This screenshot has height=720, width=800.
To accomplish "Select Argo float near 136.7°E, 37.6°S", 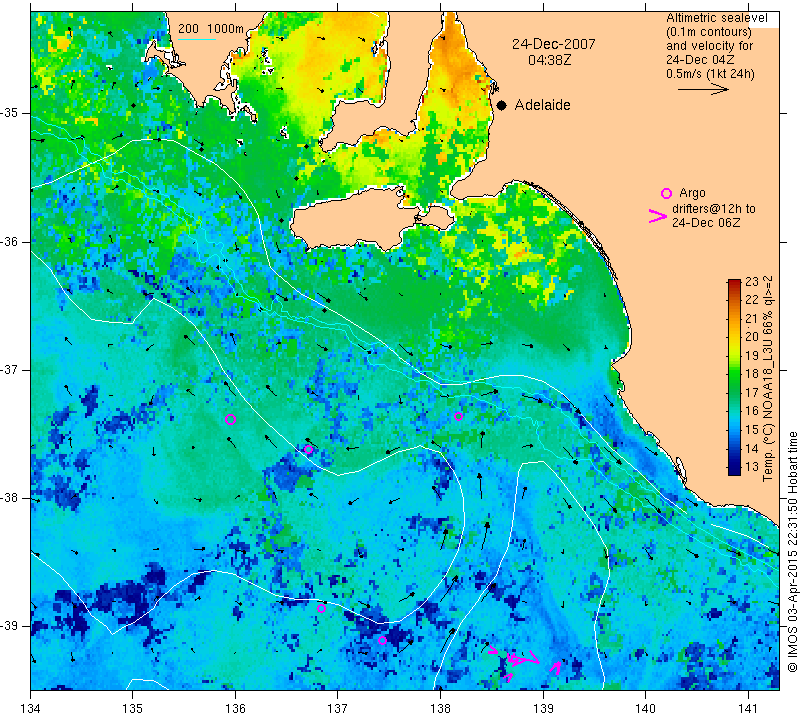I will pos(308,450).
